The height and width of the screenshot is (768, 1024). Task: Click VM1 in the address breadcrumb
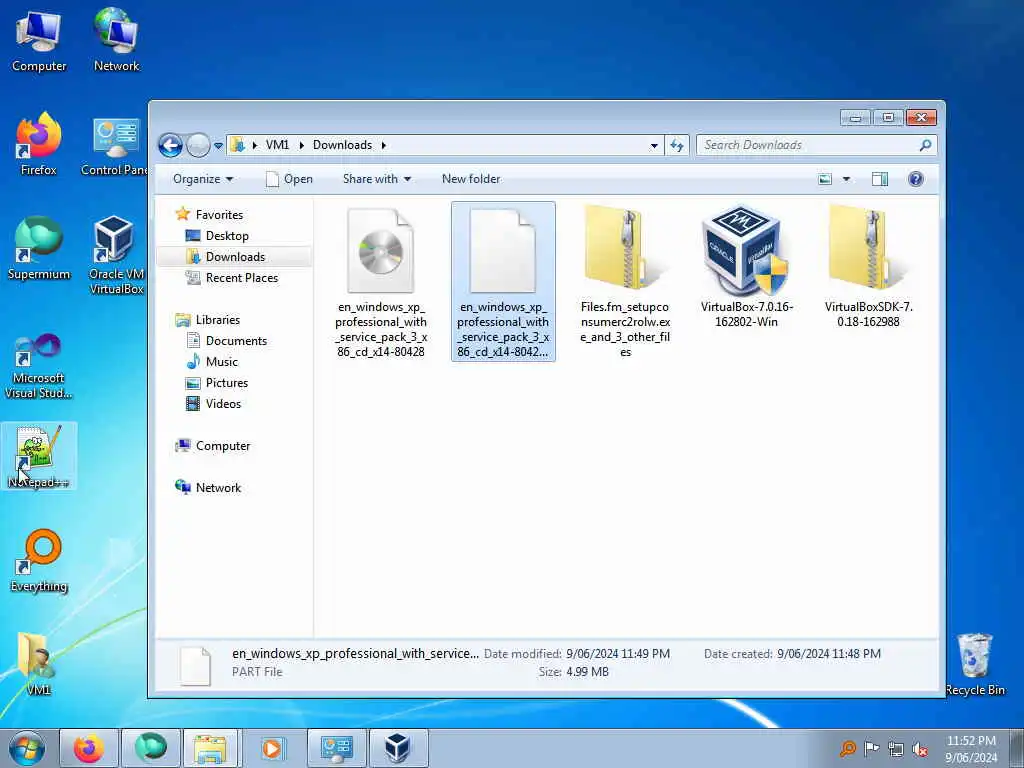point(277,145)
